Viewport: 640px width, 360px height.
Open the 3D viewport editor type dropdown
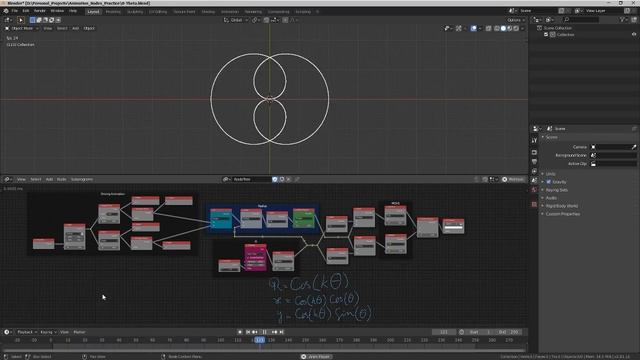pos(8,20)
